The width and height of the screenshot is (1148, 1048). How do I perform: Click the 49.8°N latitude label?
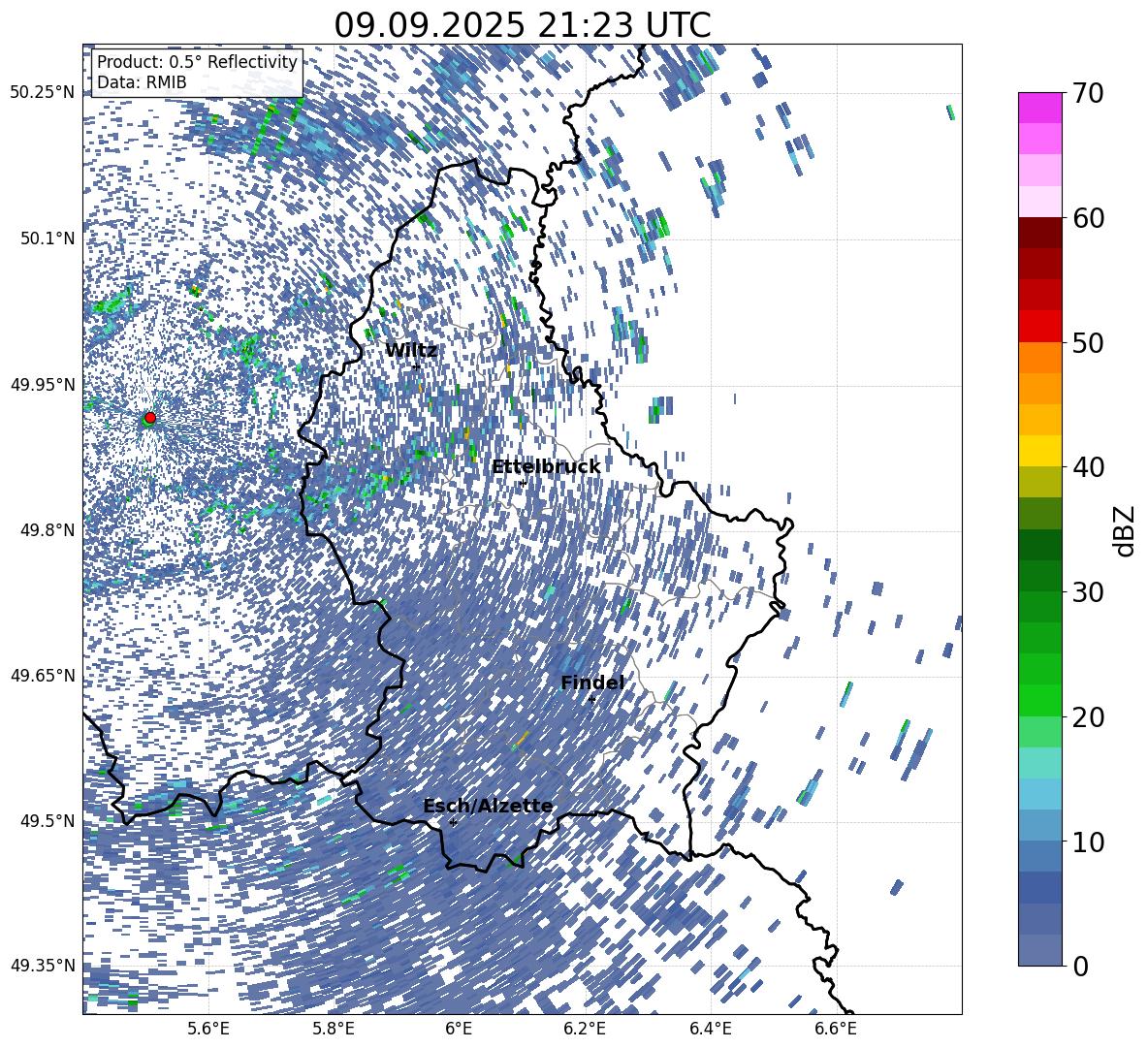coord(47,530)
